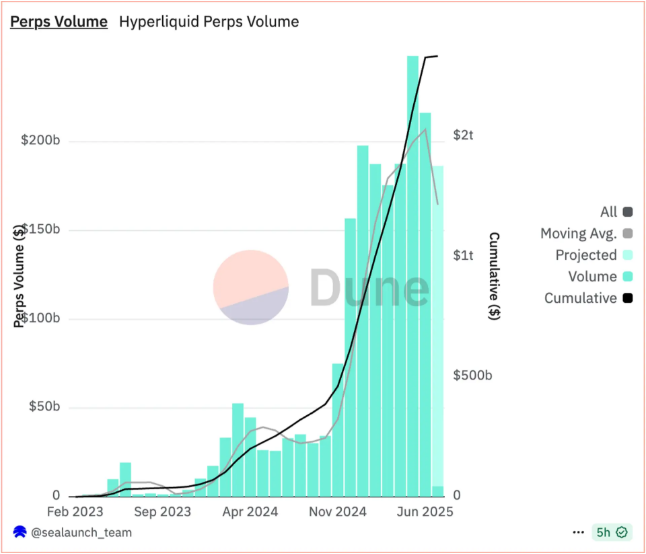This screenshot has width=646, height=554.
Task: Click the Feb 2023 axis label
Action: point(75,512)
